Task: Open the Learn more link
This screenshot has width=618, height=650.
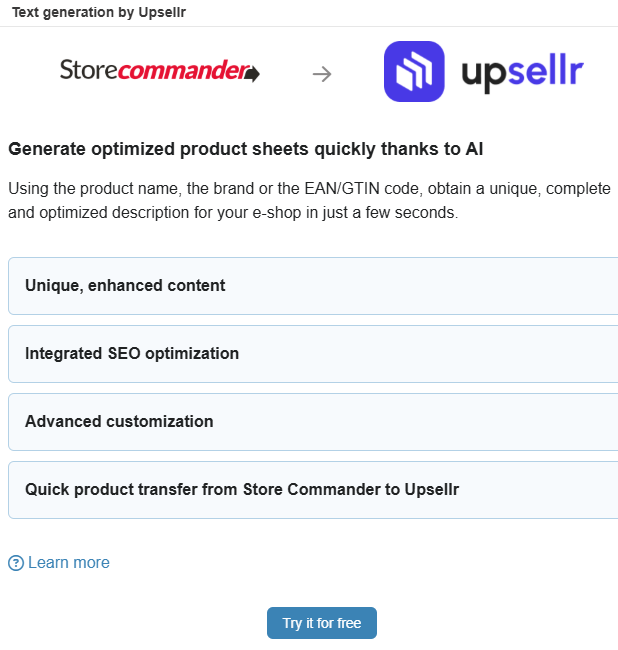Action: point(69,563)
